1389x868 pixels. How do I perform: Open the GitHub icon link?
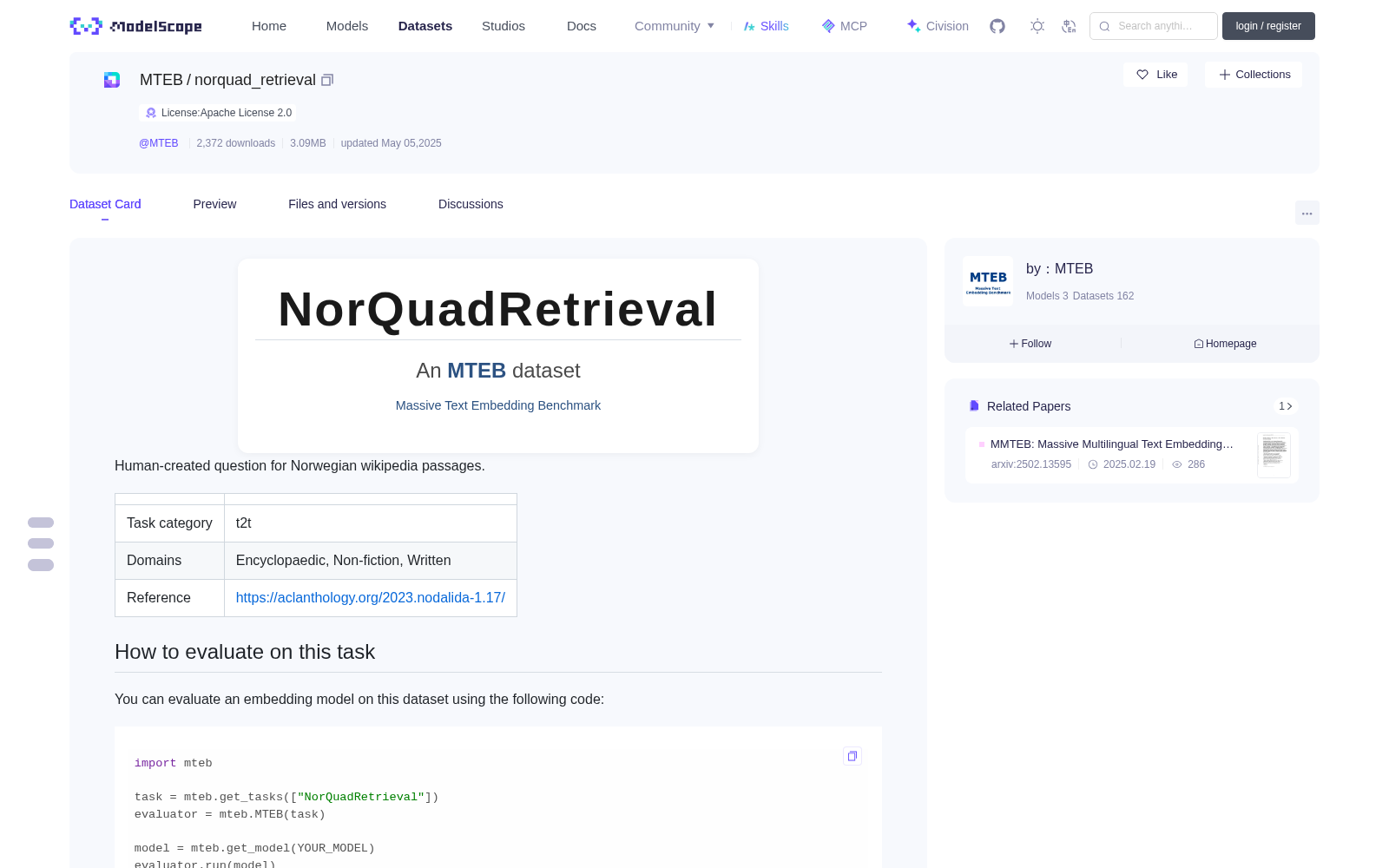(x=997, y=26)
